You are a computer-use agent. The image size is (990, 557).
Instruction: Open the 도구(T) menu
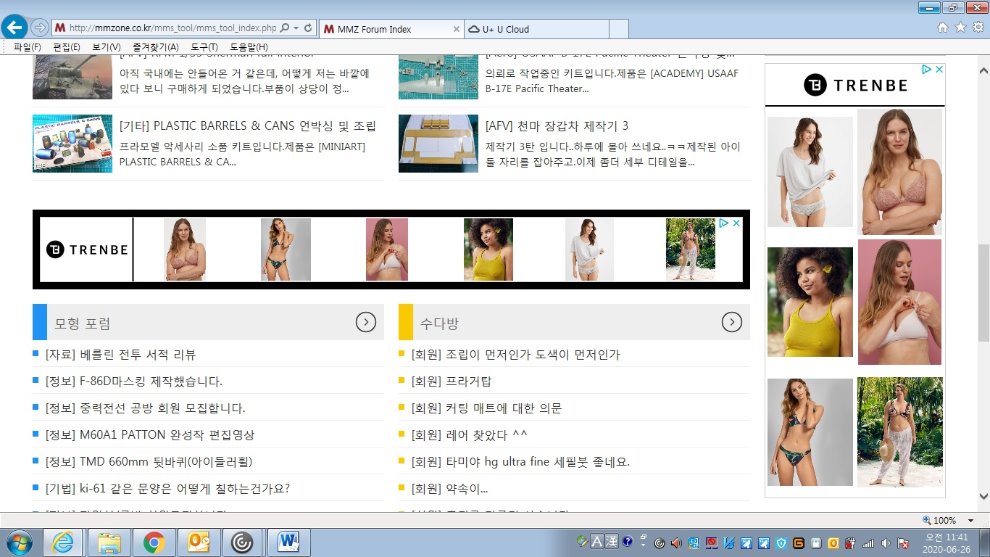pyautogui.click(x=204, y=47)
